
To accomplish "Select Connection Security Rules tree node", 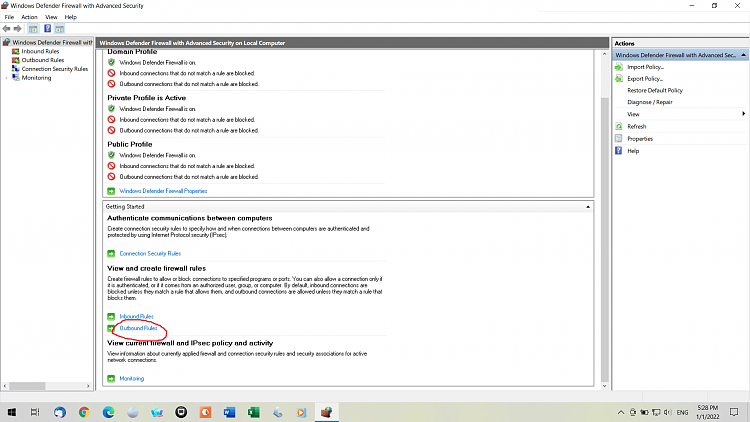I will pyautogui.click(x=55, y=69).
